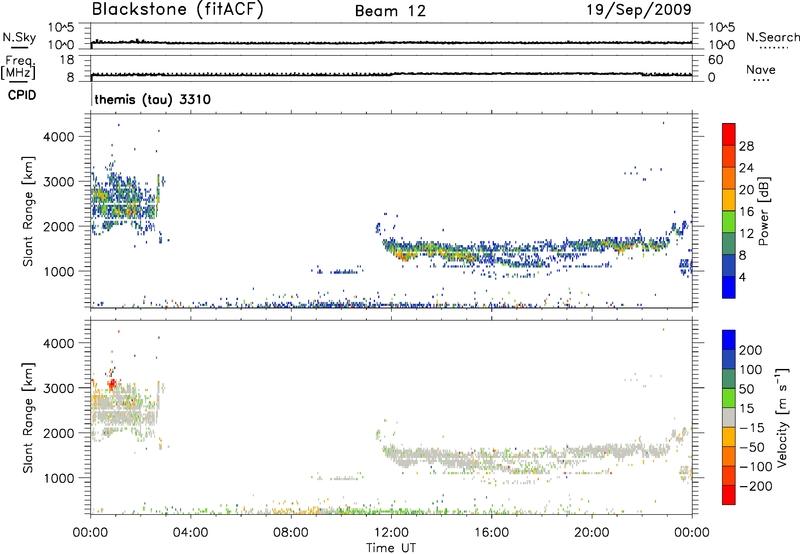800x554 pixels.
Task: Click the "Slant Range [km]" label of power panel
Action: pyautogui.click(x=28, y=211)
